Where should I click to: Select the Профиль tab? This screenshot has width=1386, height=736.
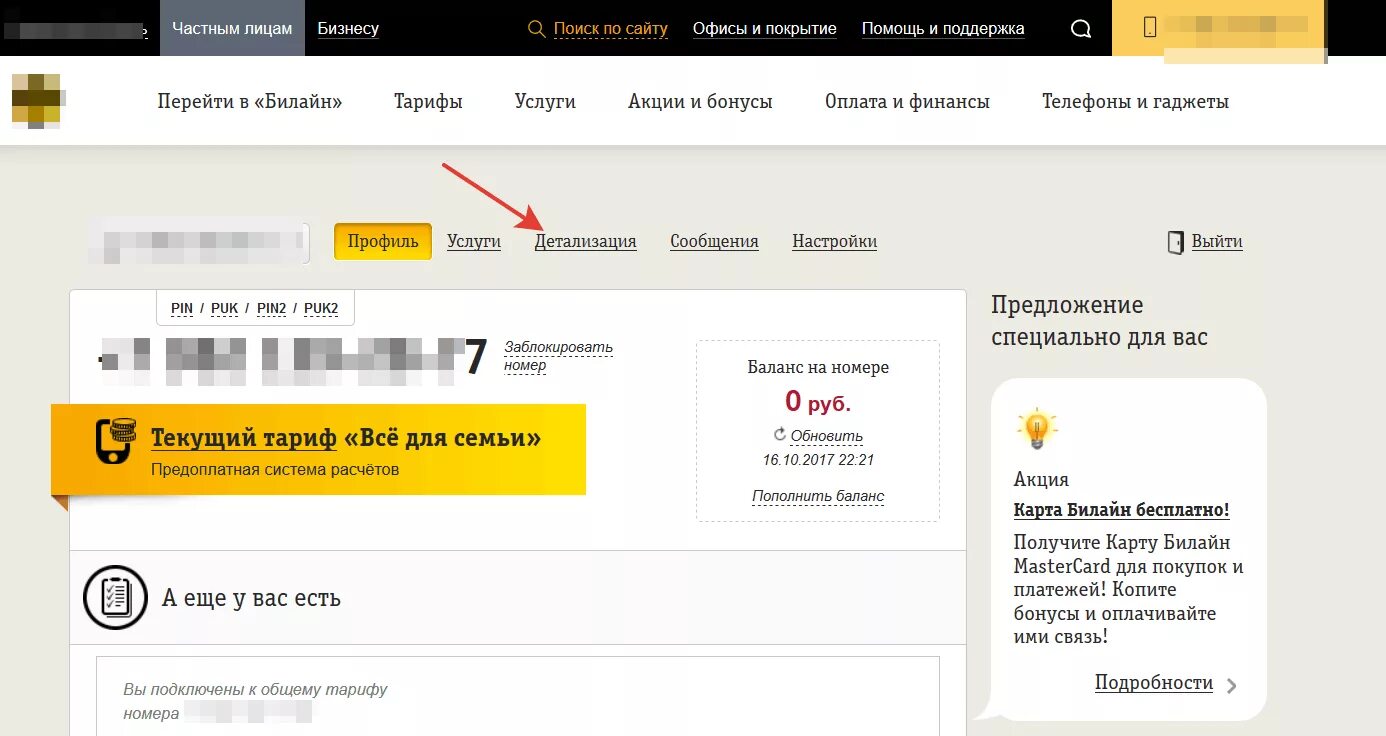click(383, 242)
